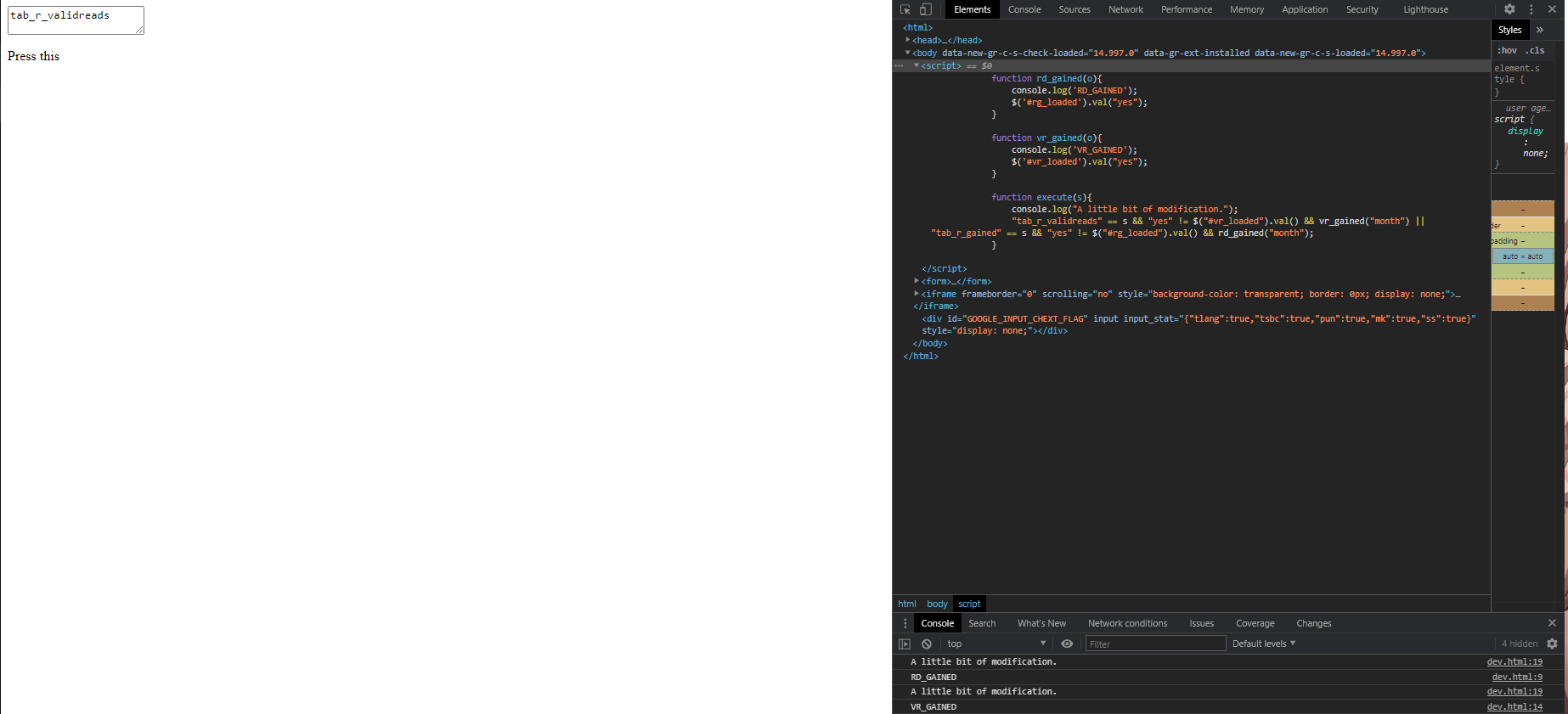Select body in the breadcrumb bar
Image resolution: width=1568 pixels, height=714 pixels.
tap(937, 604)
